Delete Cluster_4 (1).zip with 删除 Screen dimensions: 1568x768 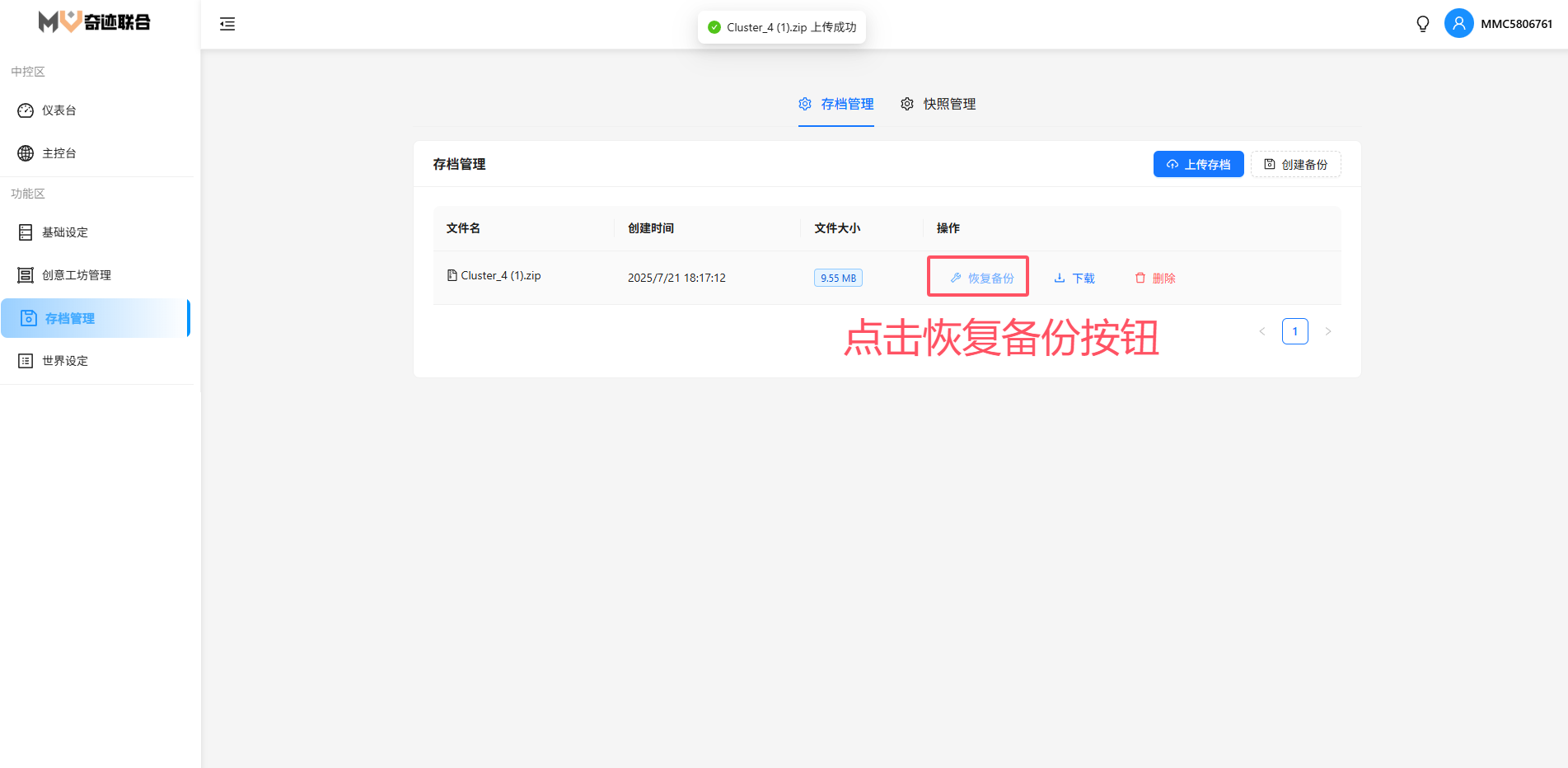tap(1155, 279)
